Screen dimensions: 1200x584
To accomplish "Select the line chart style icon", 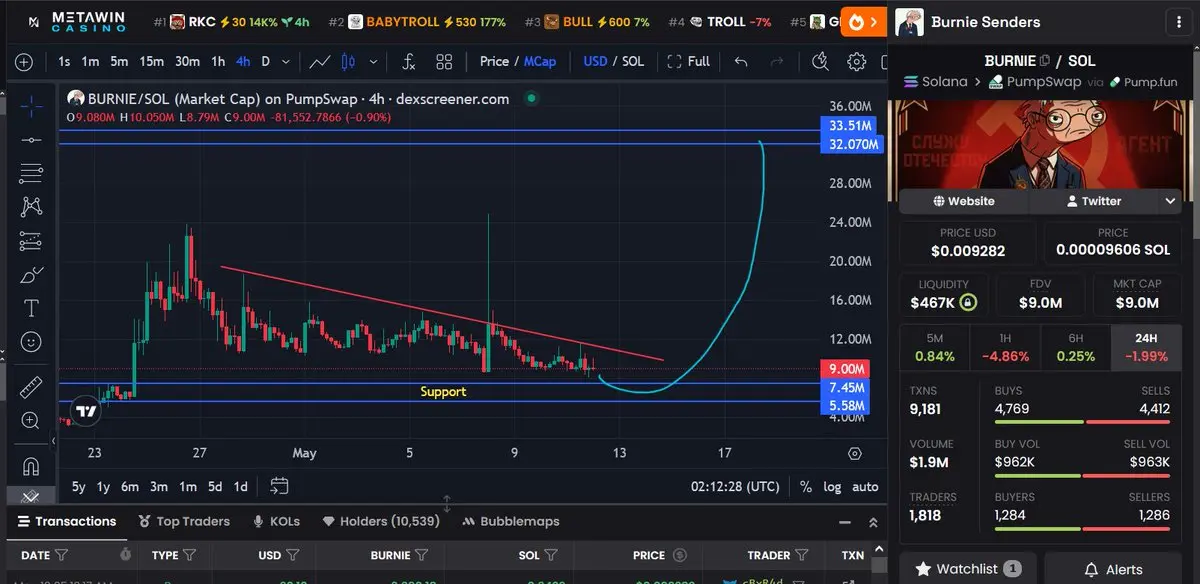I will pos(320,62).
